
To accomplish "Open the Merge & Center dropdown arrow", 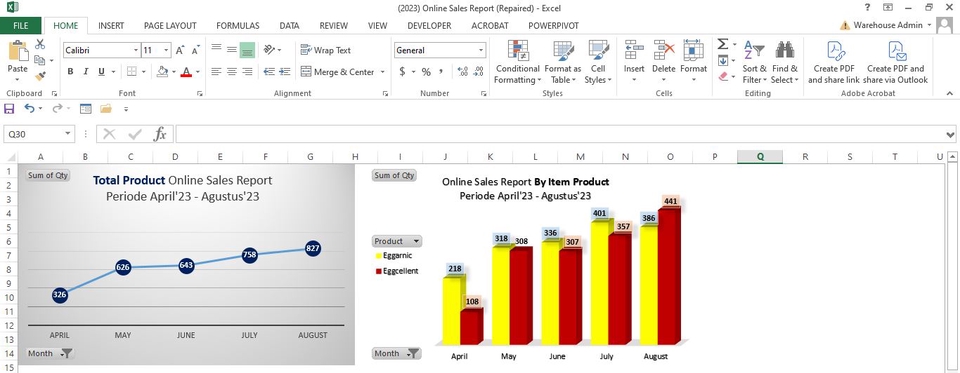I will (x=383, y=72).
